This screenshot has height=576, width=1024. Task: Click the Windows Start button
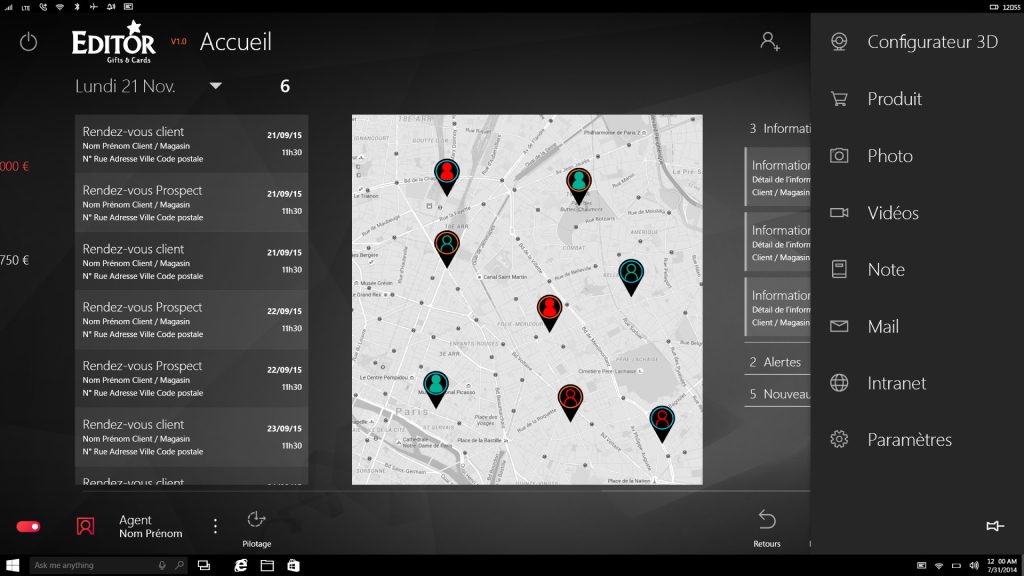[x=14, y=565]
